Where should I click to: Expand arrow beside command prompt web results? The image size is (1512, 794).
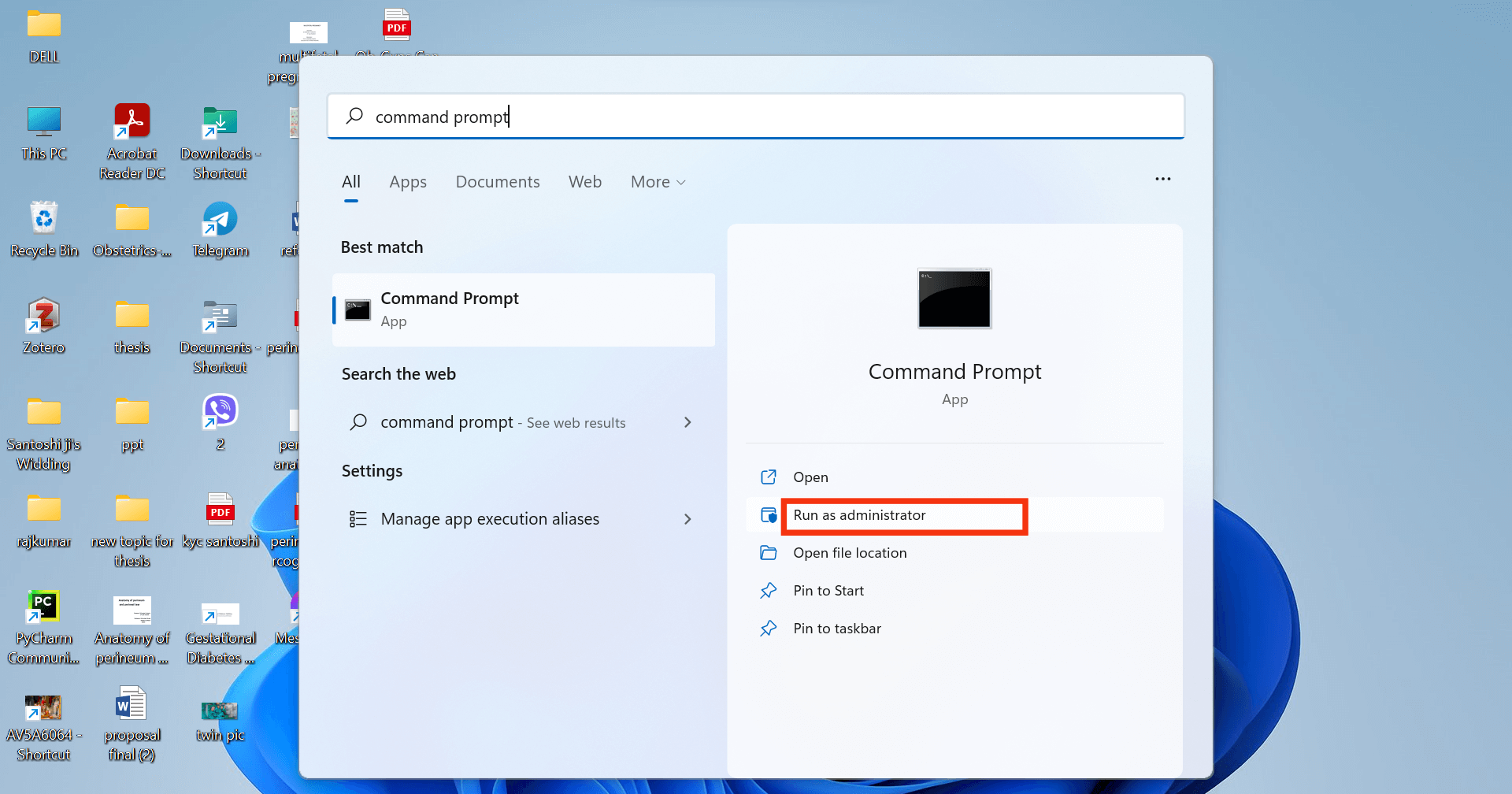[687, 422]
